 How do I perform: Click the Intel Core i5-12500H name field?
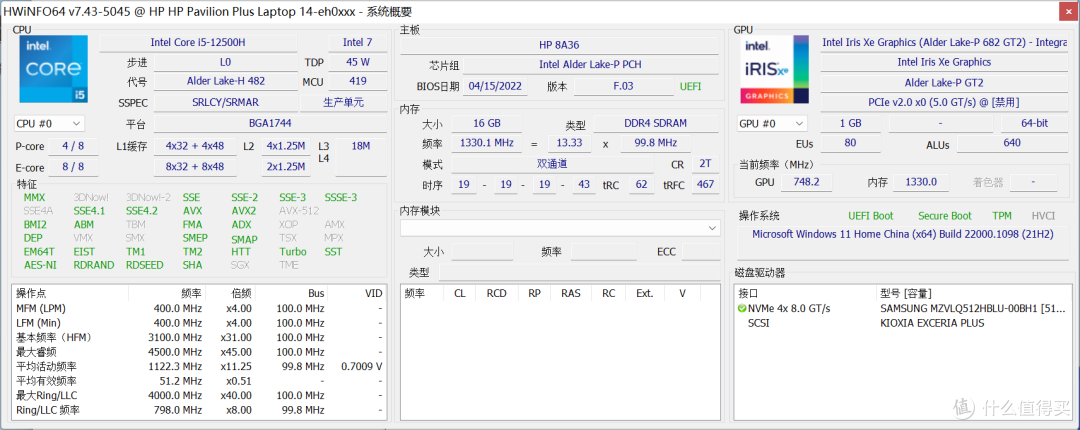pos(198,43)
